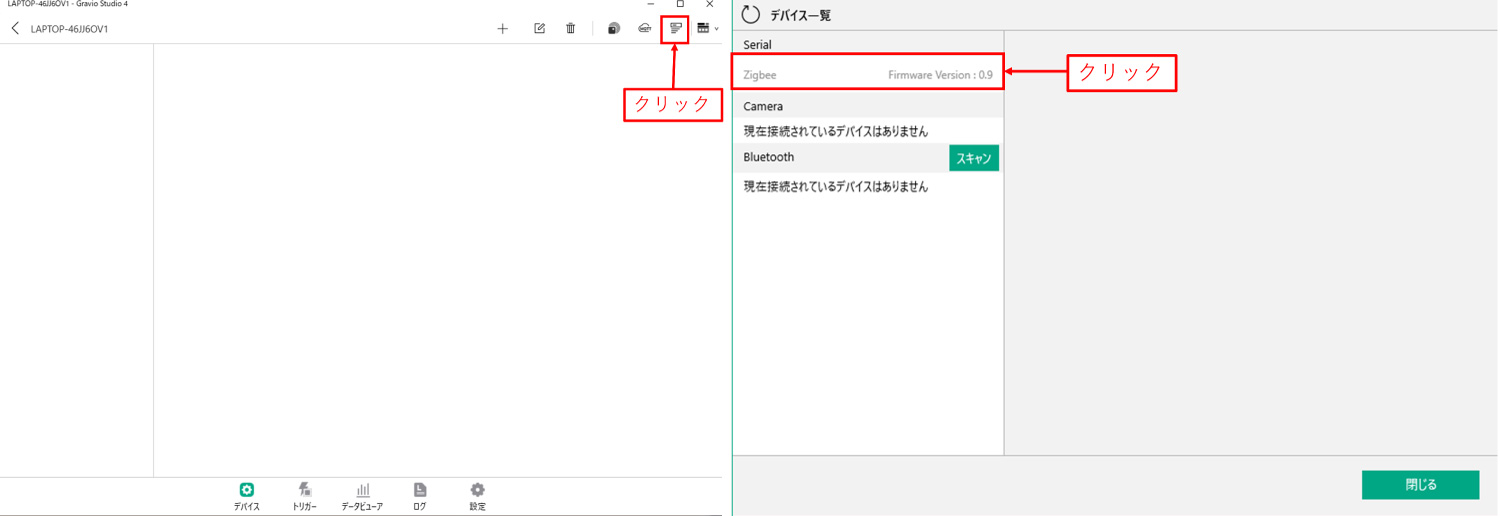Image resolution: width=1500 pixels, height=516 pixels.
Task: Maximize the Gravio Studio 4 window
Action: [x=680, y=4]
